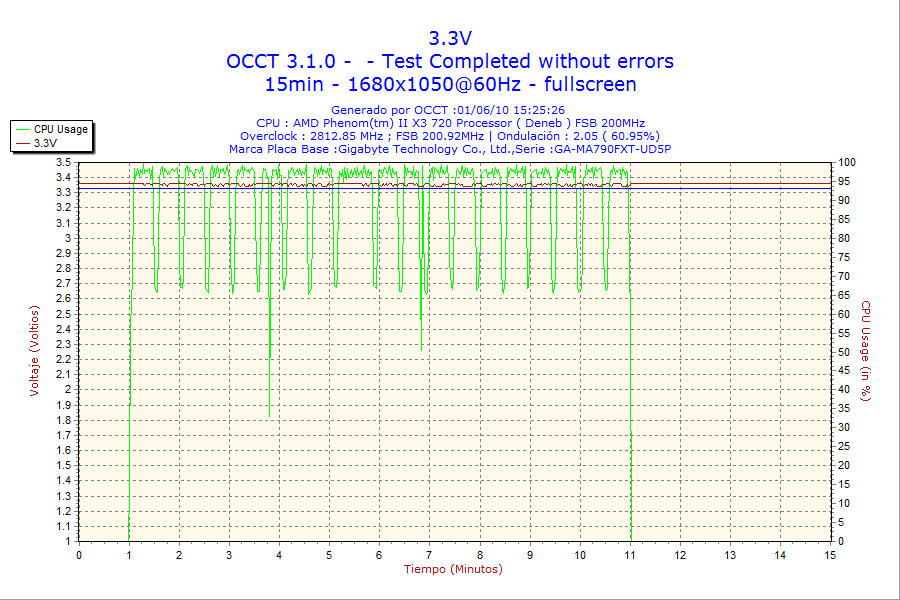Click the 3.5 value on voltage axis
Screen dimensions: 900x600
(63, 162)
